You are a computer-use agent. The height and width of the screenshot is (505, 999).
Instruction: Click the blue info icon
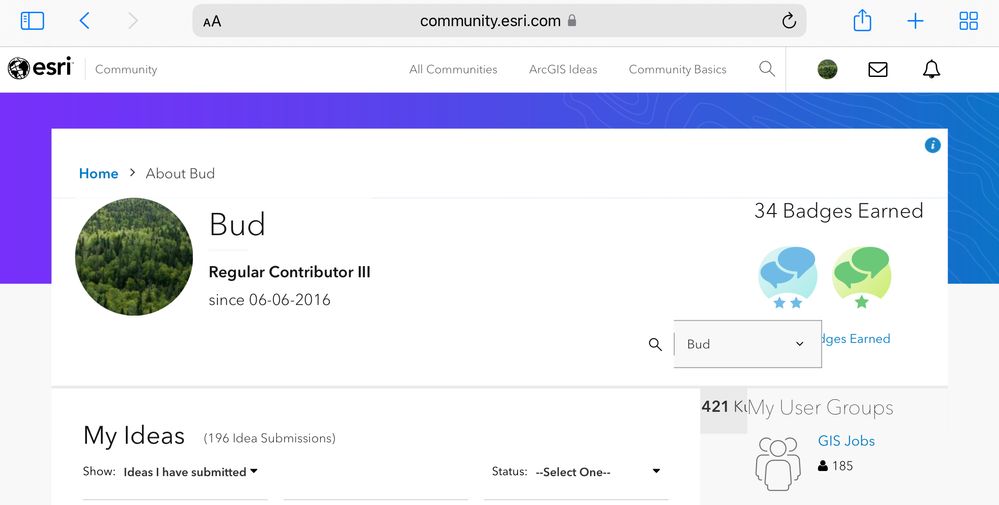pos(933,145)
